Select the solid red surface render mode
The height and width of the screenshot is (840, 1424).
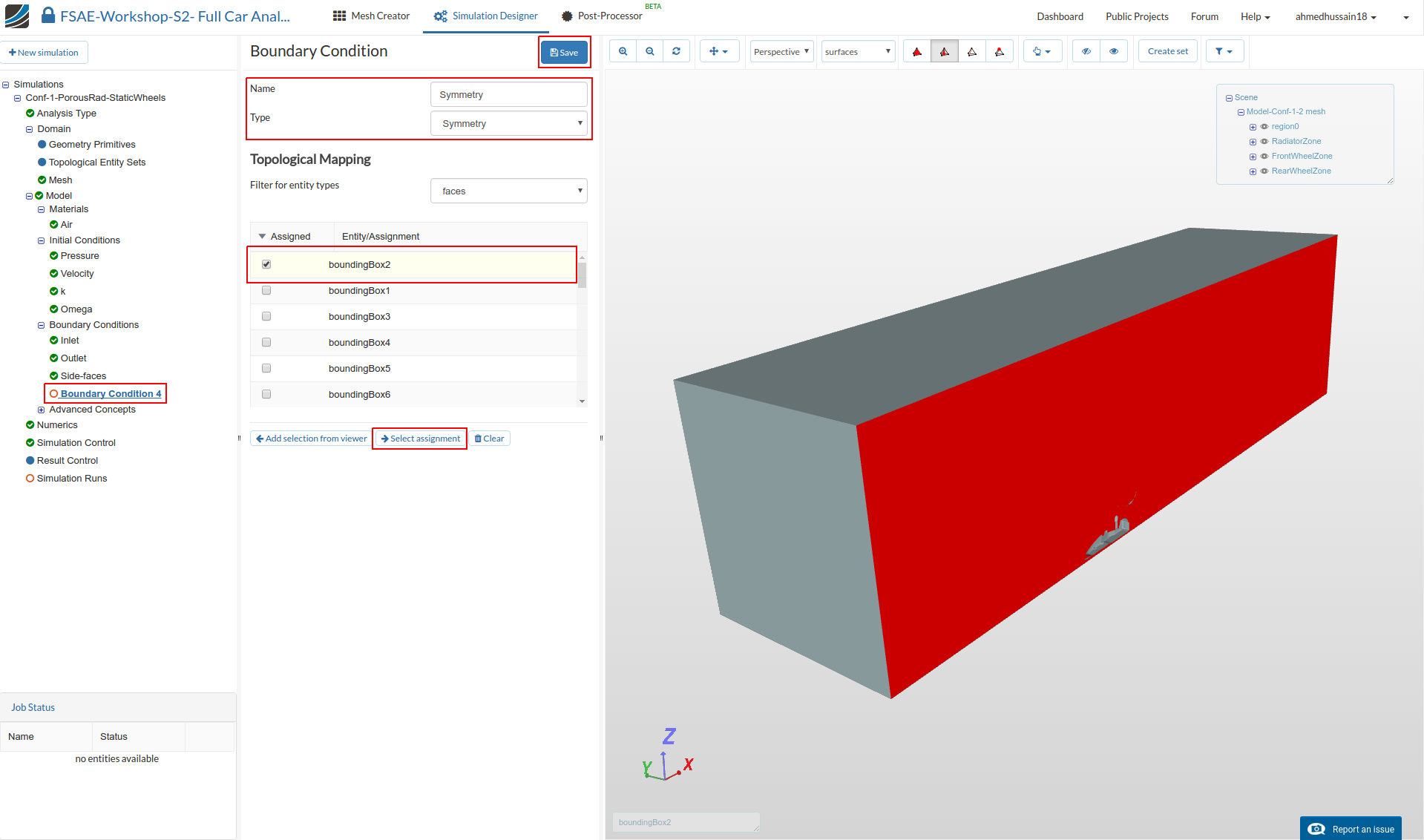pyautogui.click(x=917, y=51)
